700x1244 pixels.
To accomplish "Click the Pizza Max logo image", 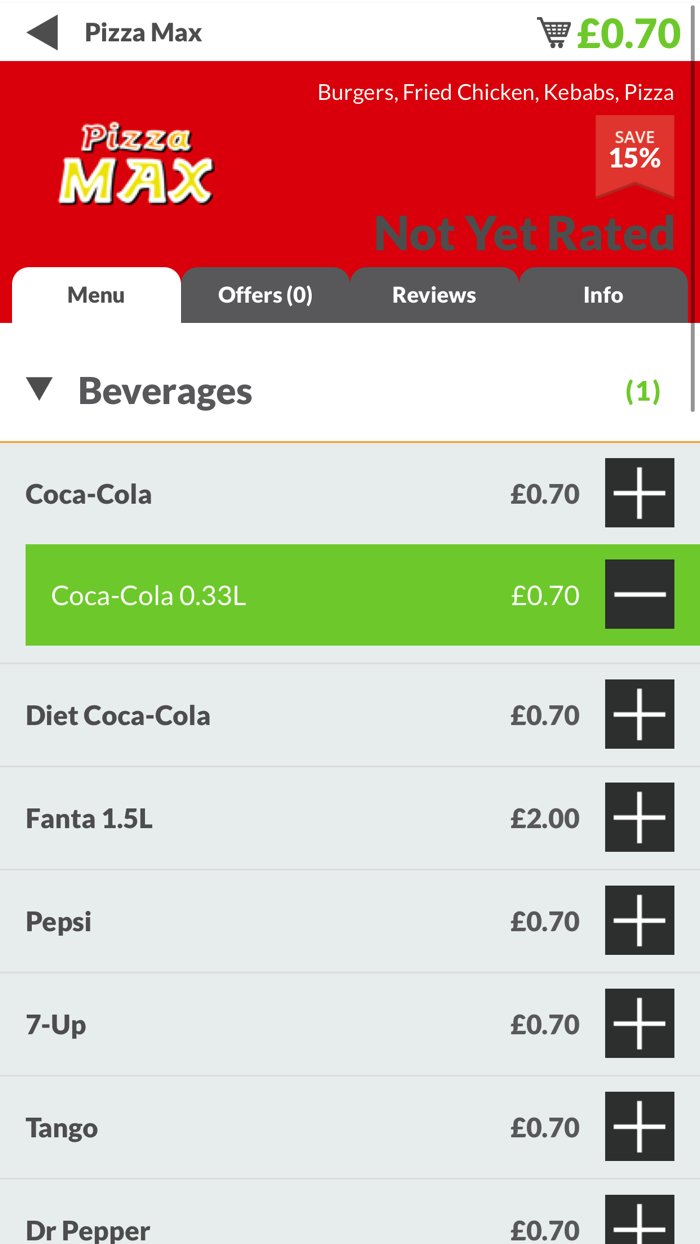I will 135,163.
